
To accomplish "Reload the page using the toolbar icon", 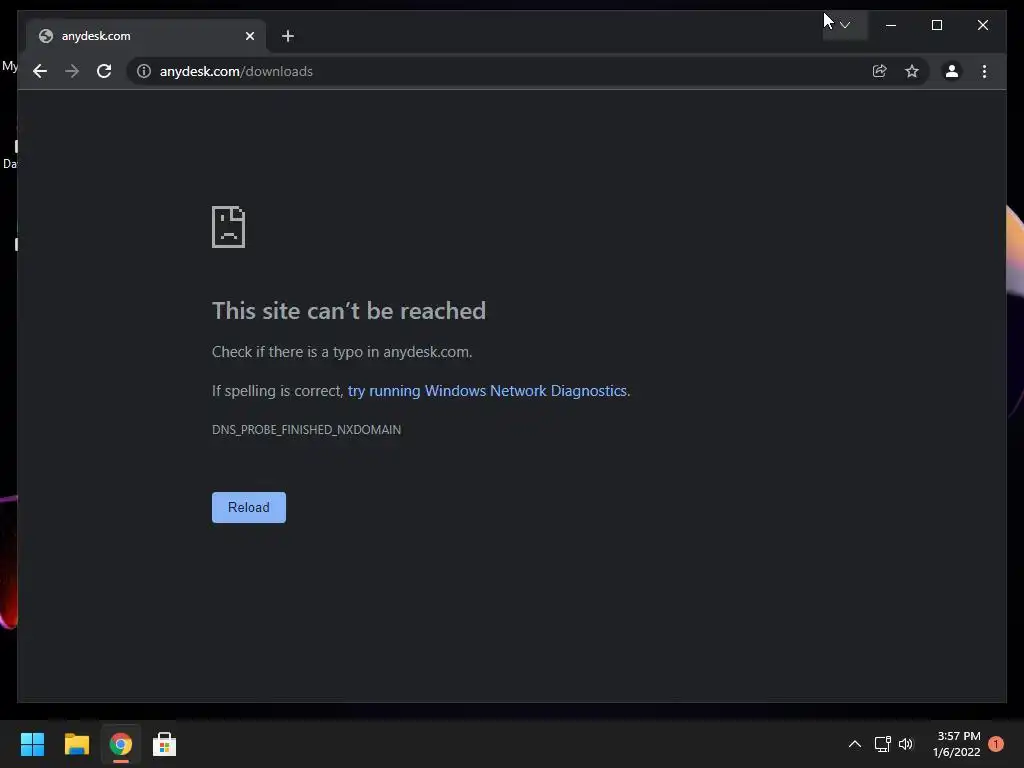I will click(x=104, y=71).
